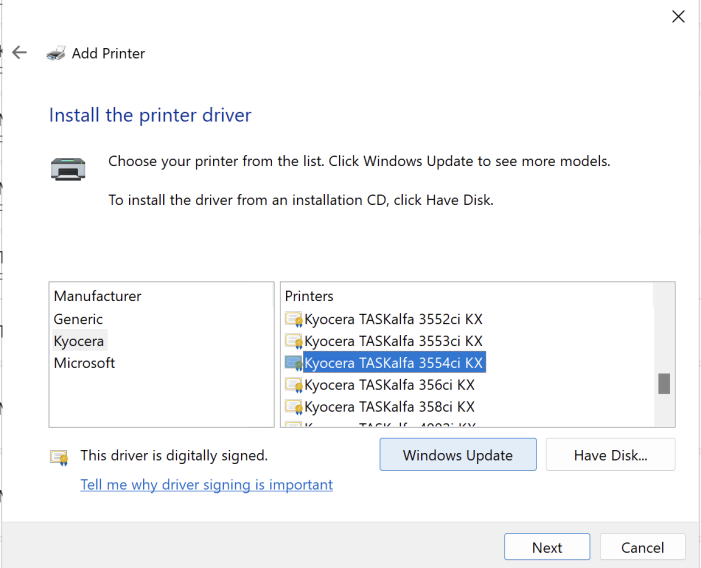Image resolution: width=701 pixels, height=568 pixels.
Task: Select Kyocera manufacturer
Action: click(79, 341)
